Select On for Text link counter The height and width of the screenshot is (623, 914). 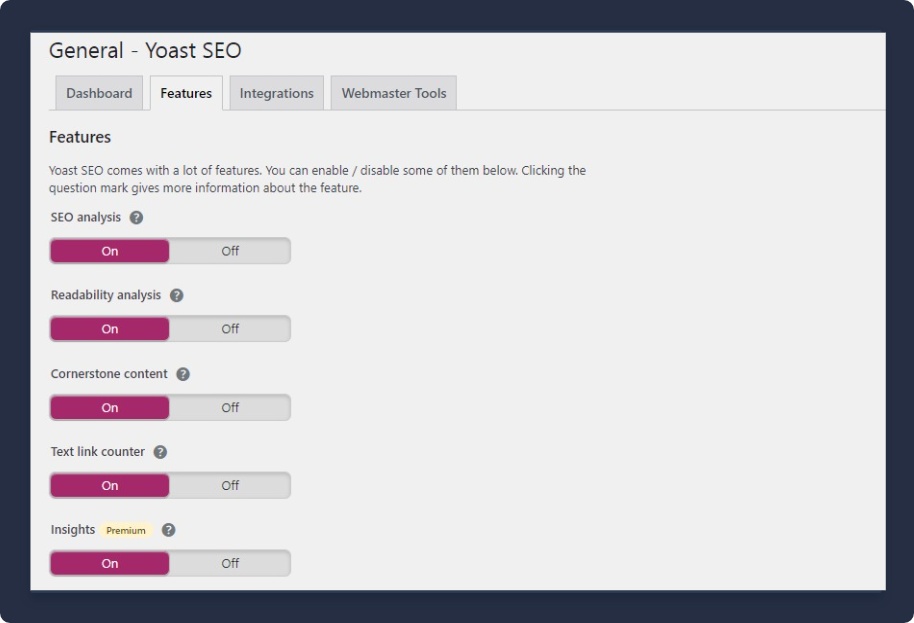coord(110,485)
